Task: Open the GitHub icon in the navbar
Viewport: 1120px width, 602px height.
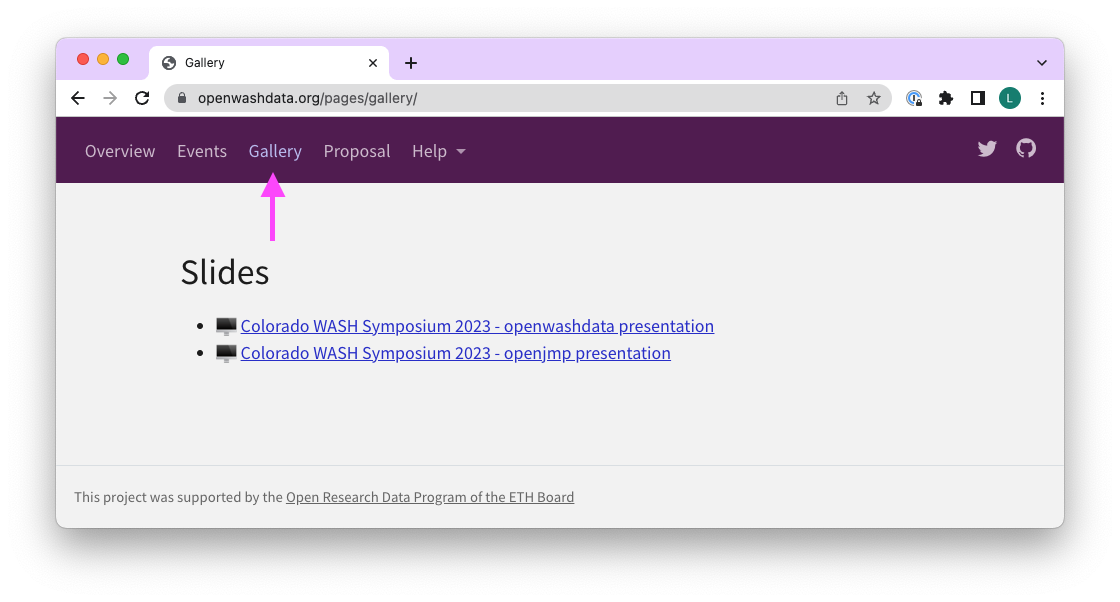Action: pos(1026,148)
